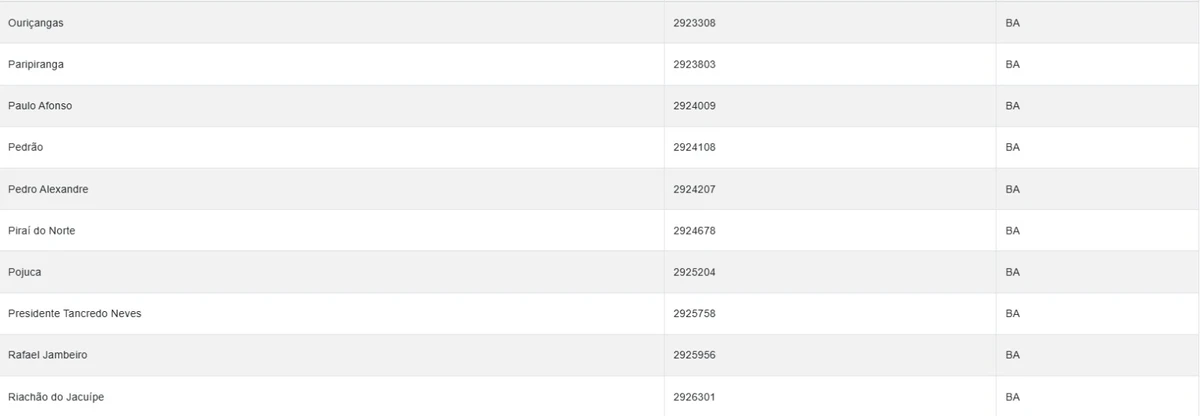Click the Rafael Jambeiro name cell
The height and width of the screenshot is (416, 1200).
point(47,355)
